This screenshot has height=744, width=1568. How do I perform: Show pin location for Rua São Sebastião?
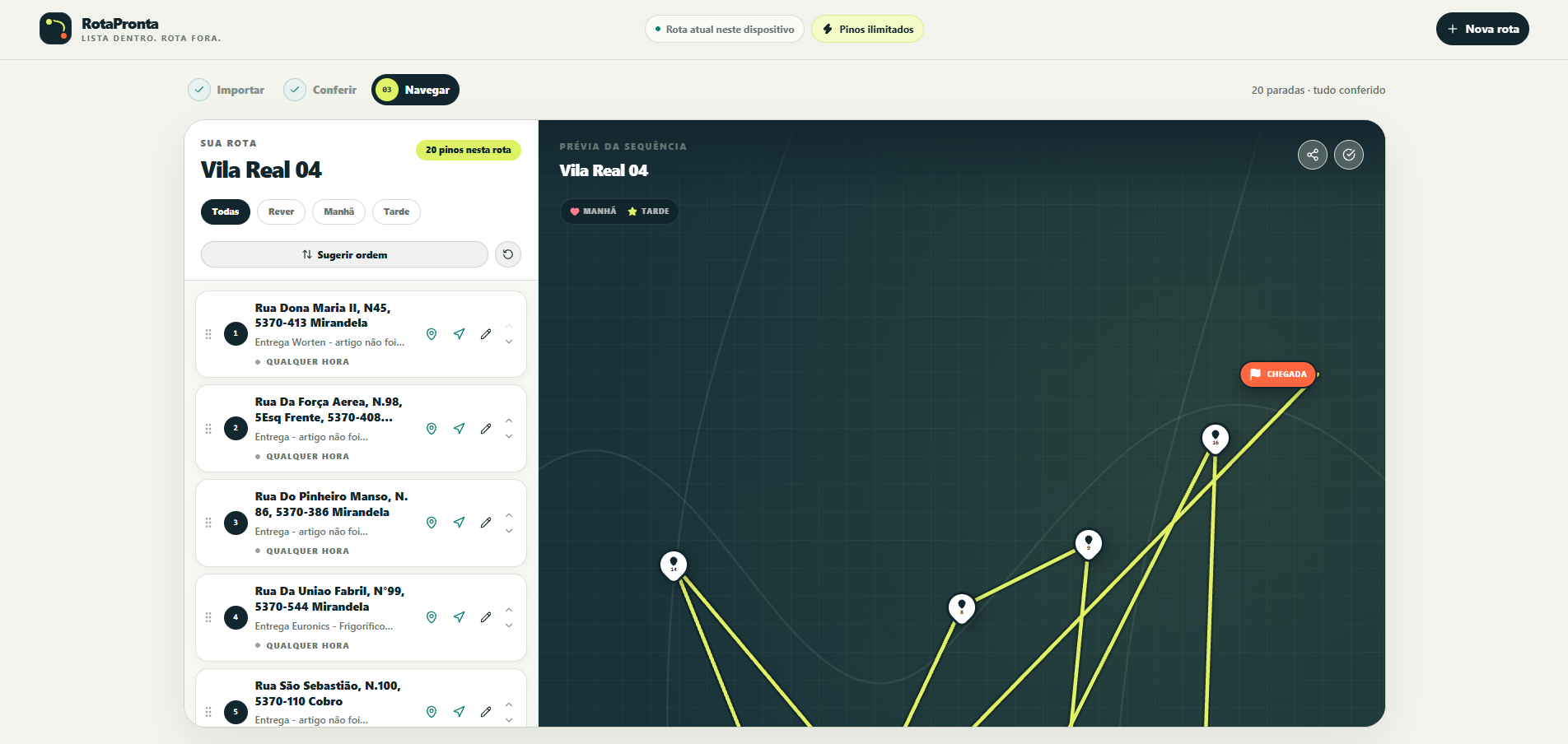point(432,712)
